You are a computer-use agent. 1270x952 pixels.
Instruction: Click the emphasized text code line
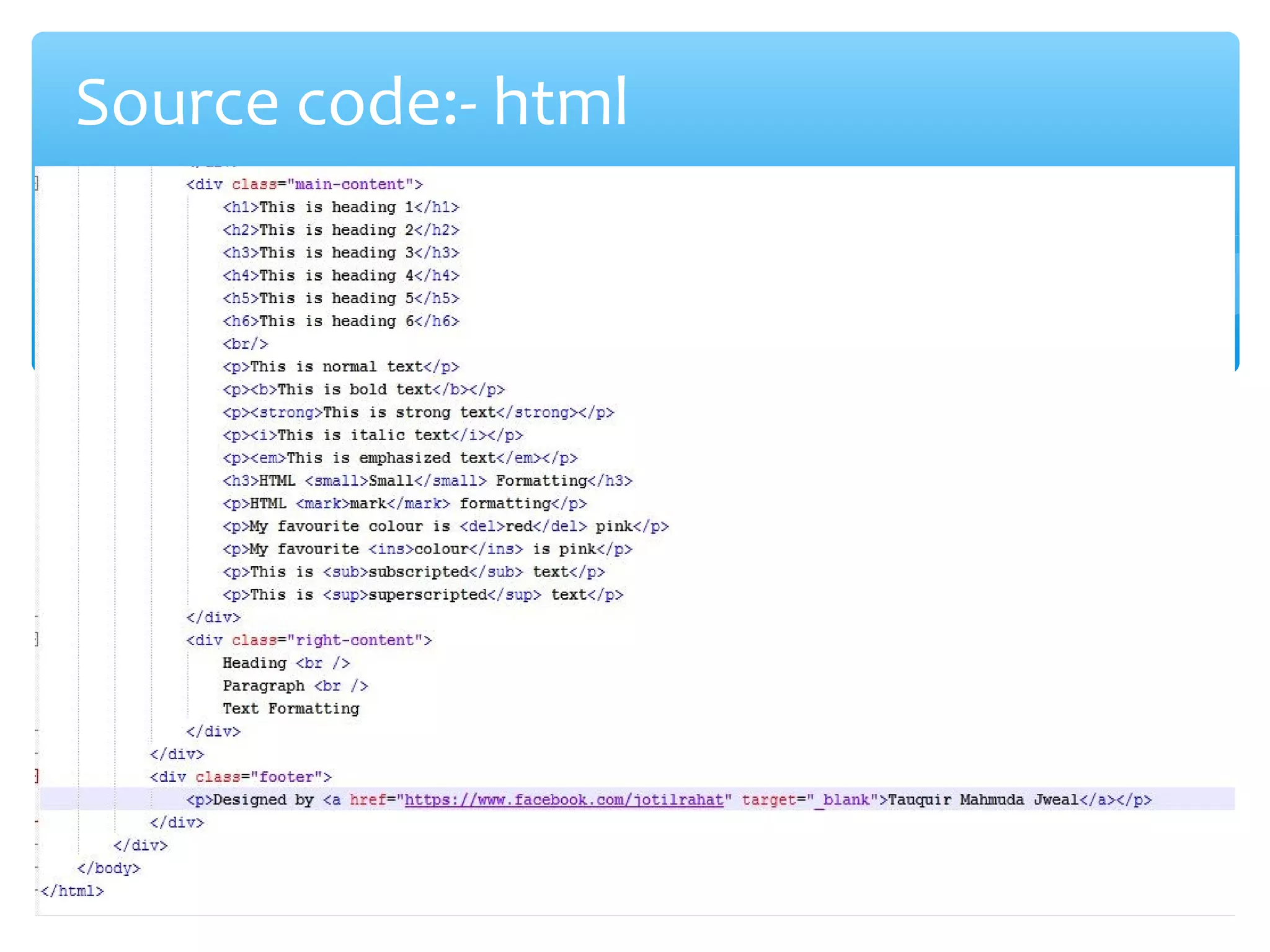click(x=400, y=458)
